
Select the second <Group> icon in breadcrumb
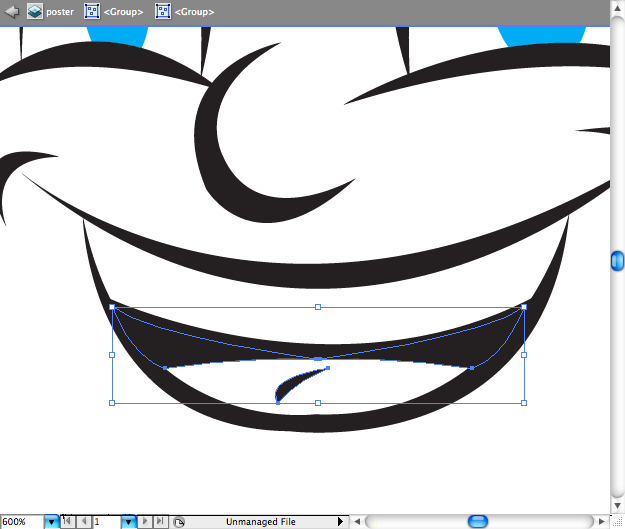163,12
